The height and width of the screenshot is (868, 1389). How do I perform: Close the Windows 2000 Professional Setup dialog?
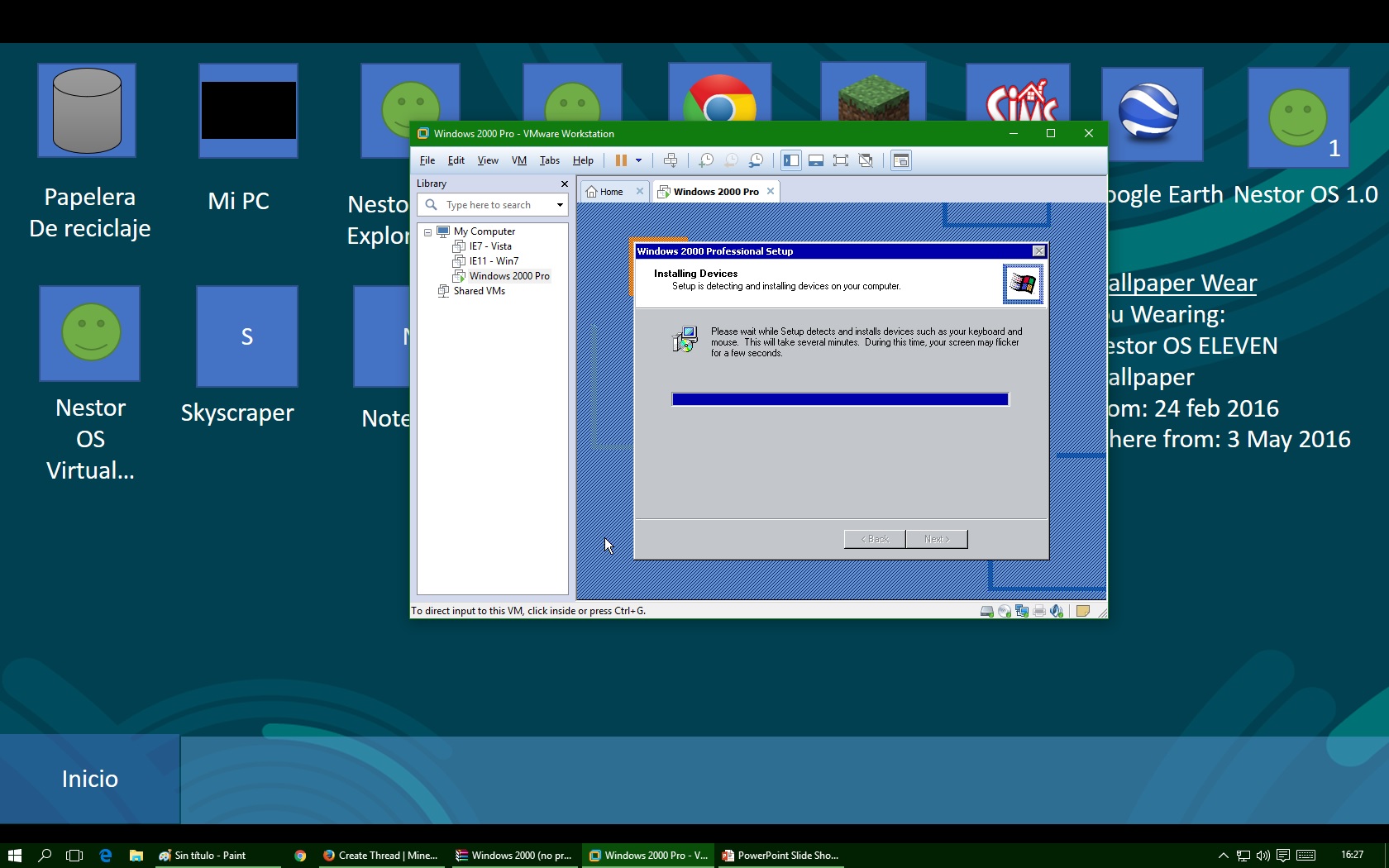tap(1038, 251)
